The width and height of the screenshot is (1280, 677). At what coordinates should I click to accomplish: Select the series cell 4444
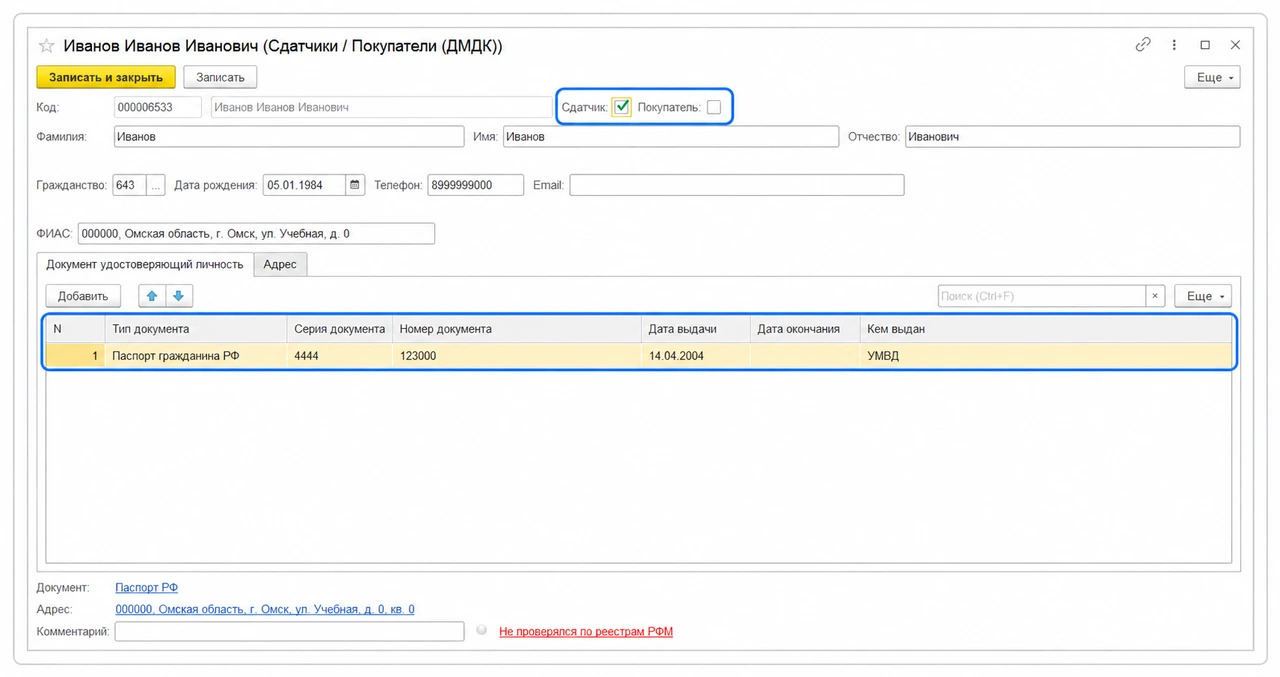point(339,355)
